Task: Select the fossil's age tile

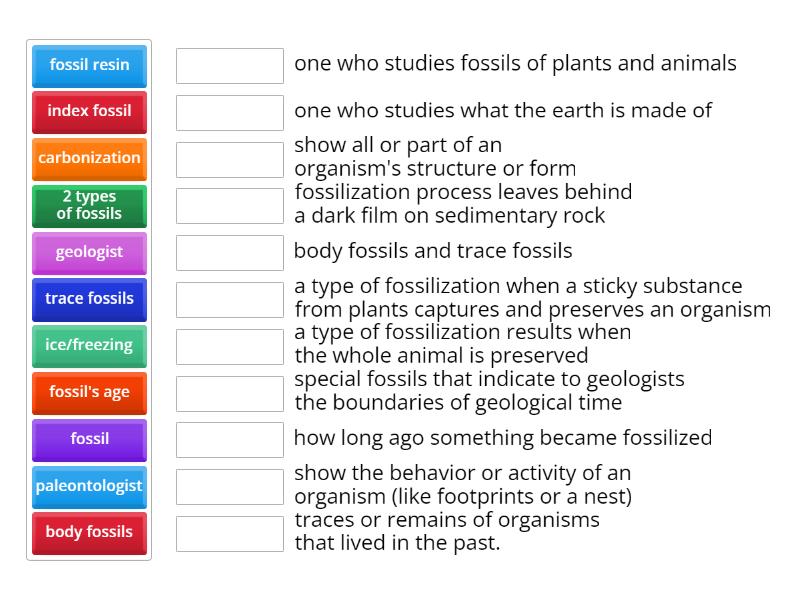Action: coord(89,392)
